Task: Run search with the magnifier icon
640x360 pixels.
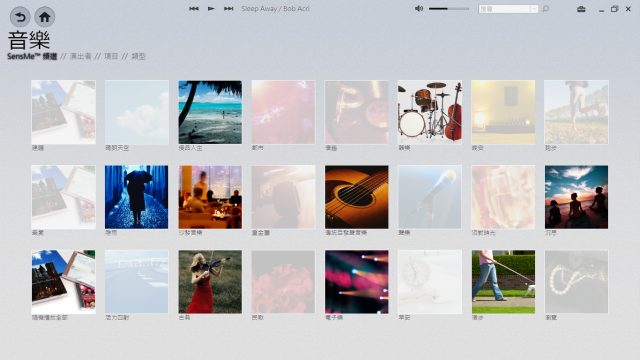Action: click(x=546, y=9)
